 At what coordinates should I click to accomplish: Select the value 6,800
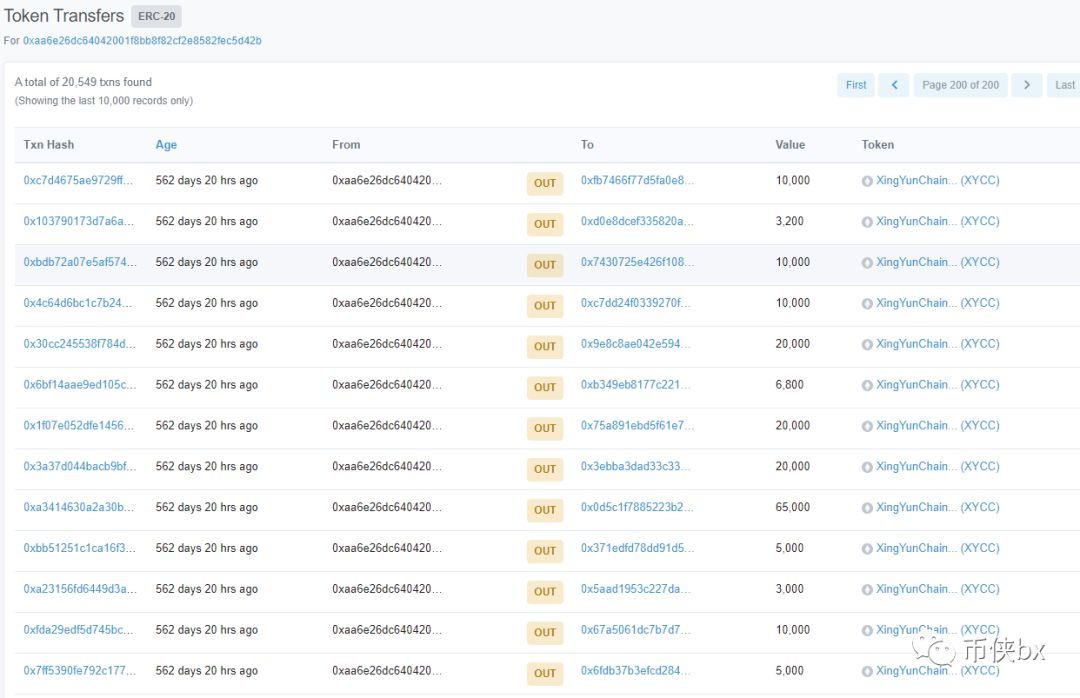(789, 384)
